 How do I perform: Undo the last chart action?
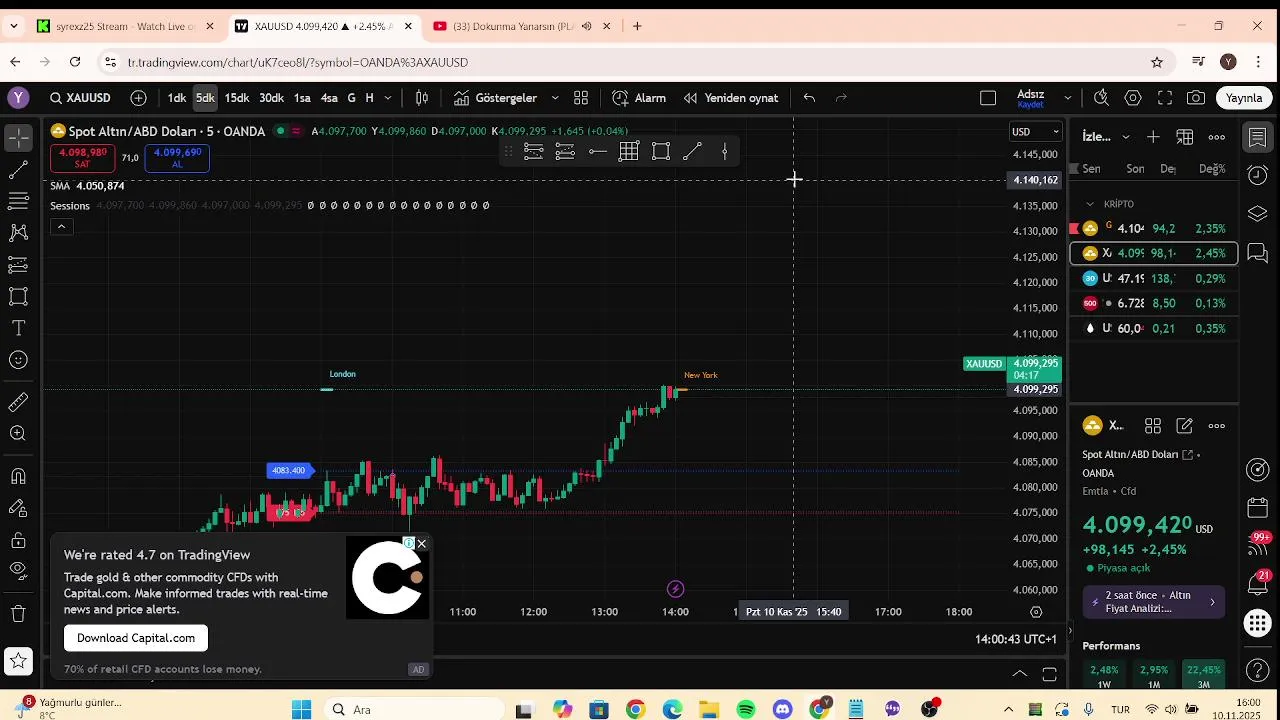(809, 98)
